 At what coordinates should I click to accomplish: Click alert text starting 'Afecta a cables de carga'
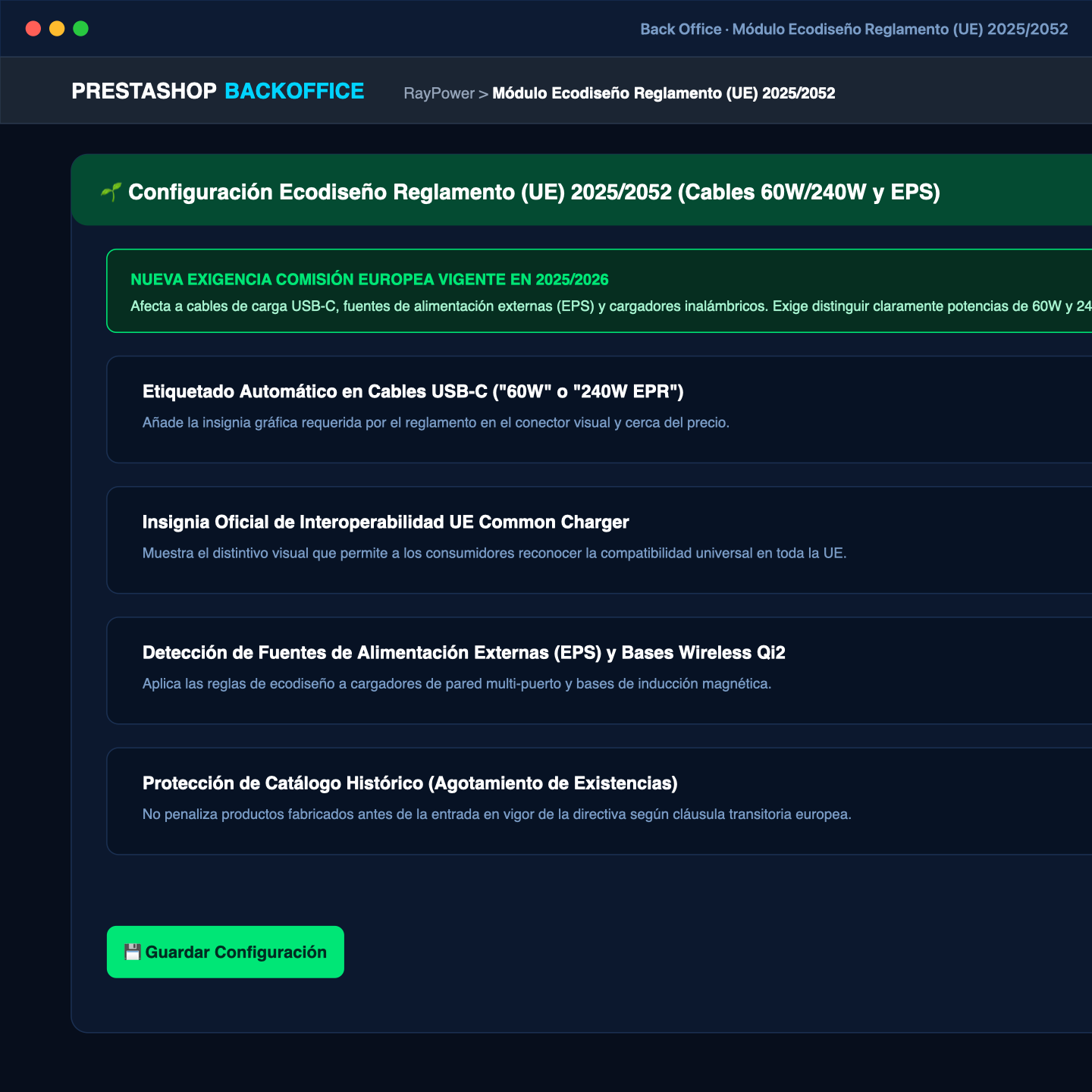tap(611, 306)
